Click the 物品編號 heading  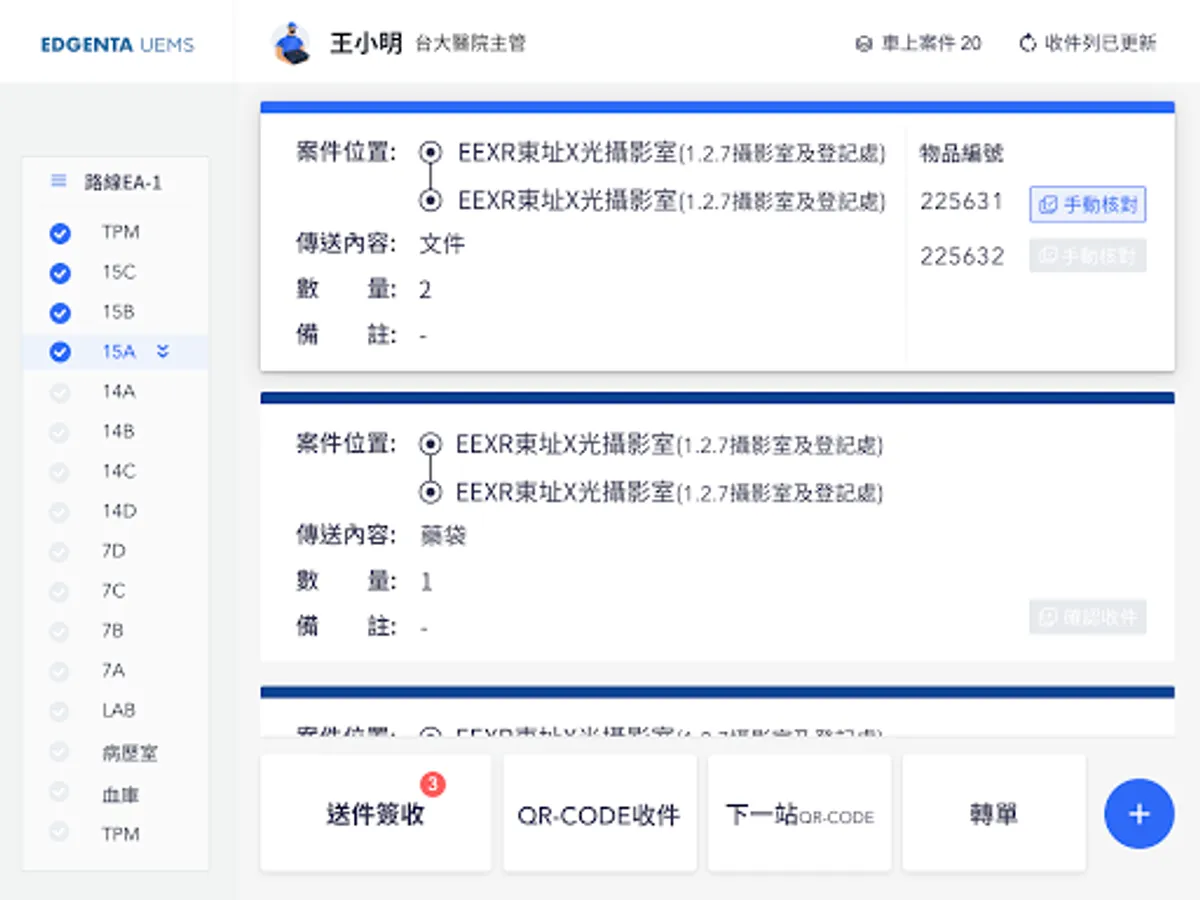[961, 153]
